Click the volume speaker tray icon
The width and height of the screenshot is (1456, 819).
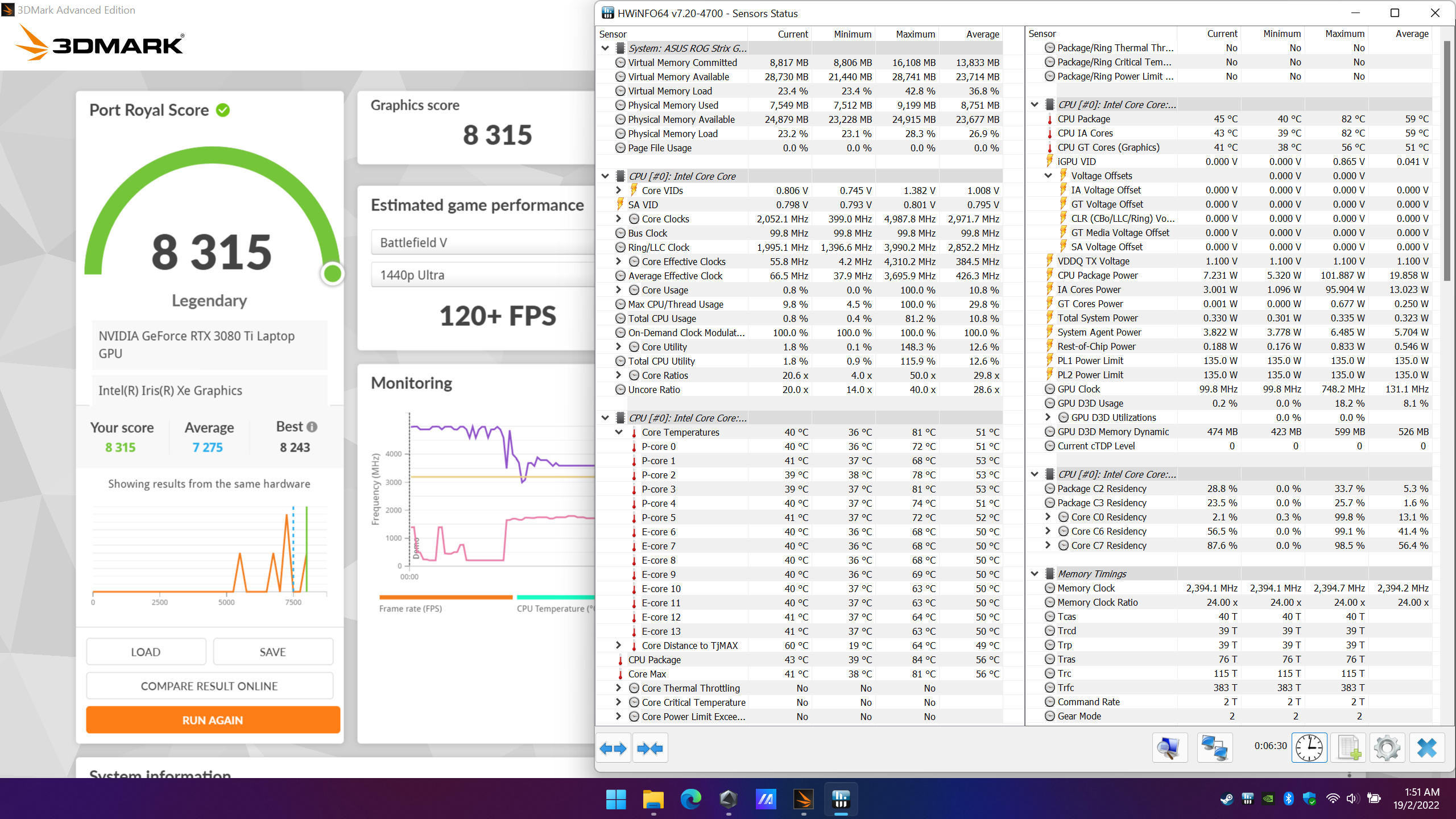tap(1353, 799)
